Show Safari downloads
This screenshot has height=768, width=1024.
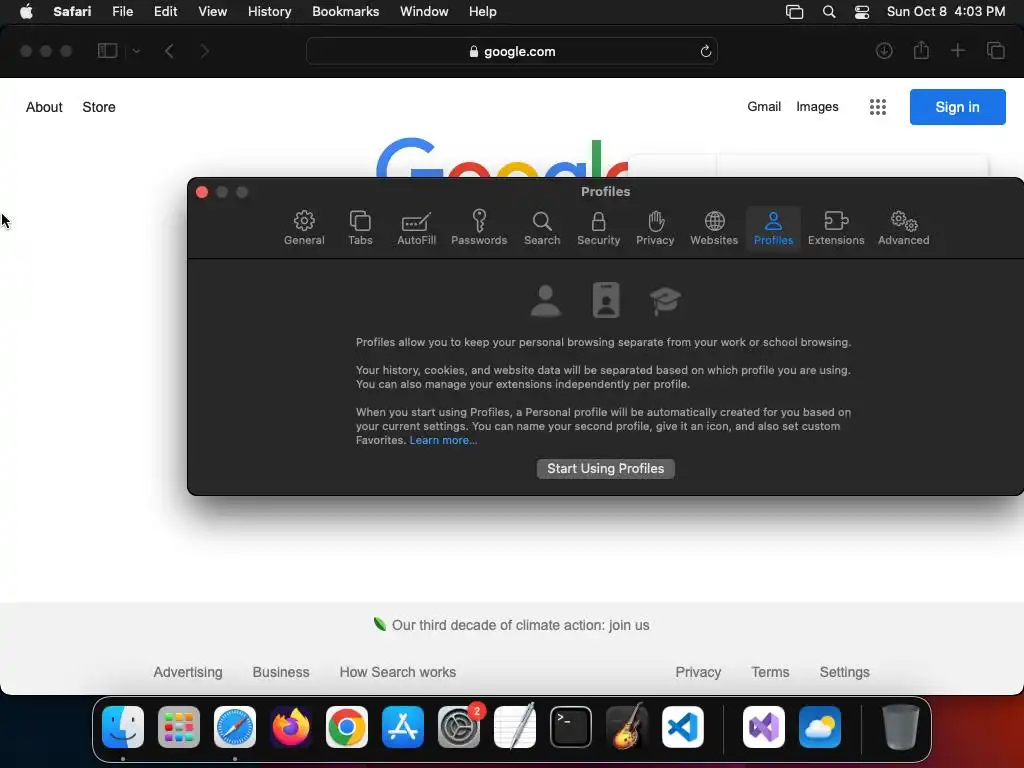click(884, 51)
